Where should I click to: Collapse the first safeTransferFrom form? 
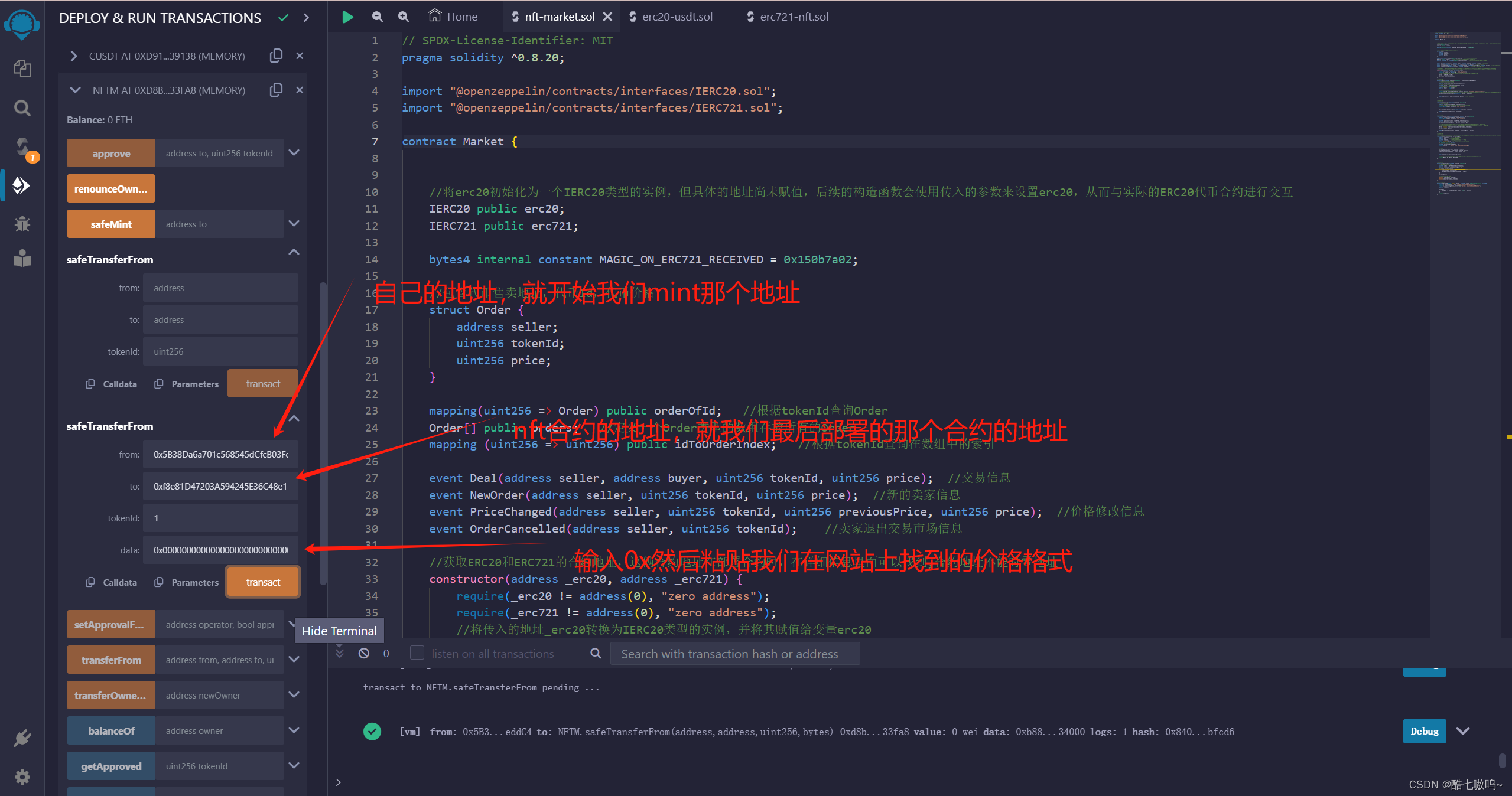click(x=294, y=253)
